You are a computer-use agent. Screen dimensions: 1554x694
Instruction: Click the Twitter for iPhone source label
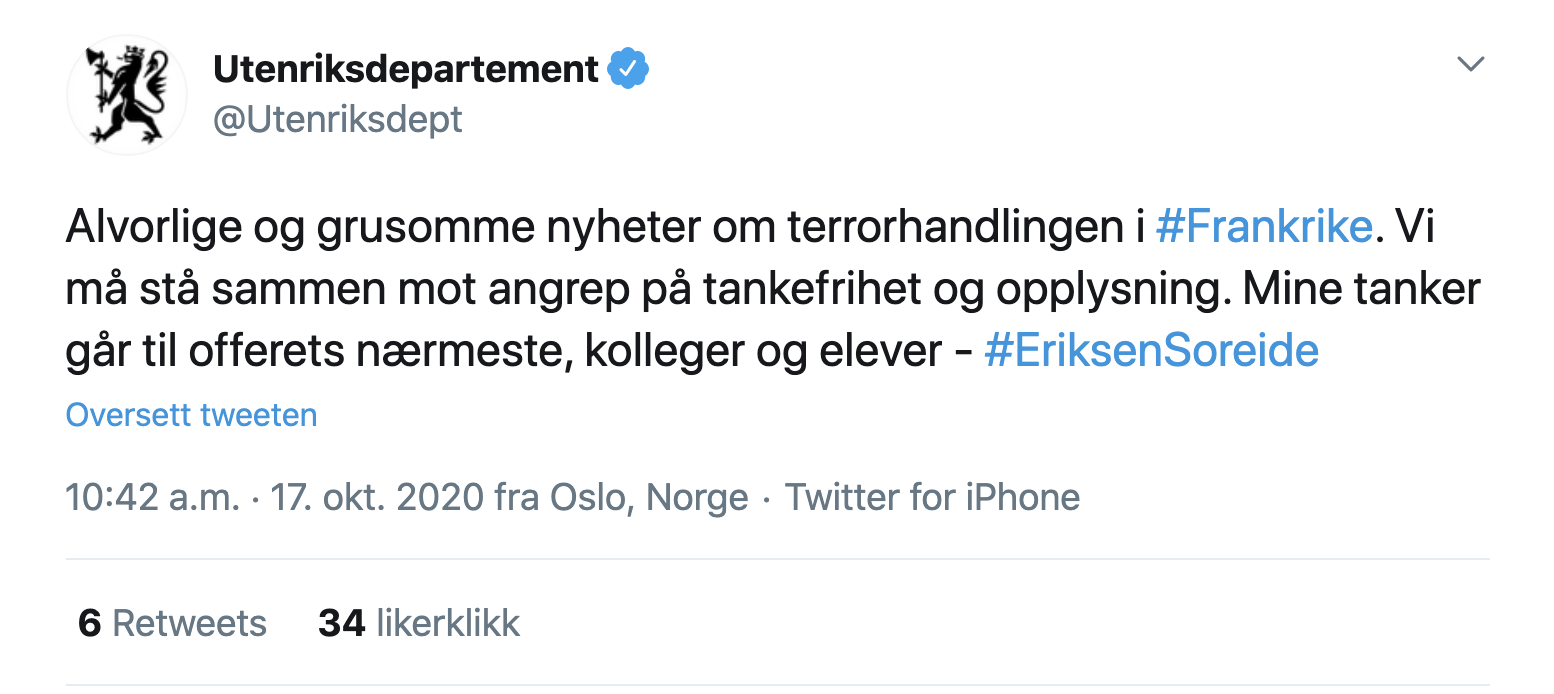coord(932,497)
